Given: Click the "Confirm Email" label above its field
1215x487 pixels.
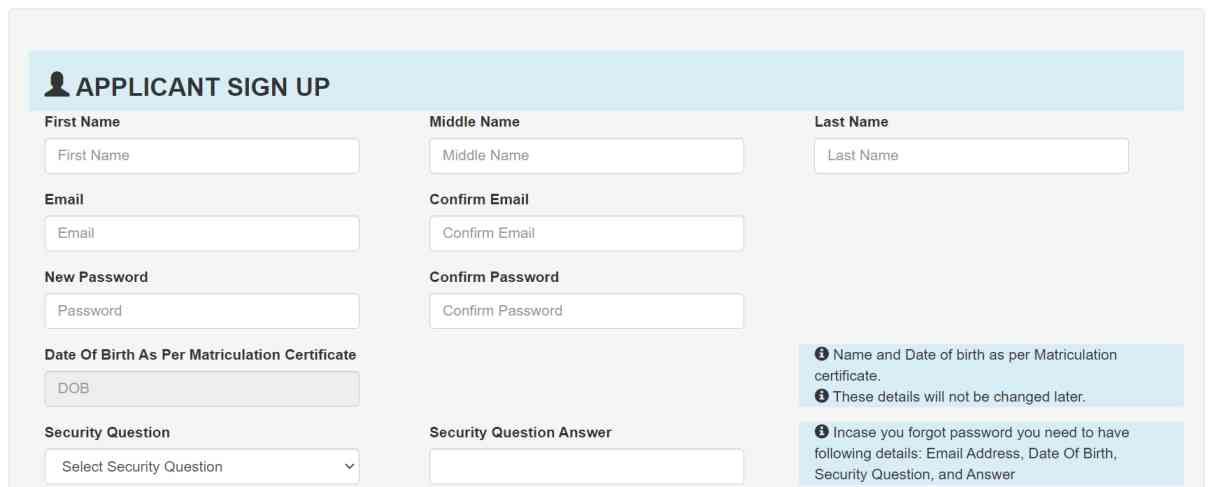Looking at the screenshot, I should 479,200.
